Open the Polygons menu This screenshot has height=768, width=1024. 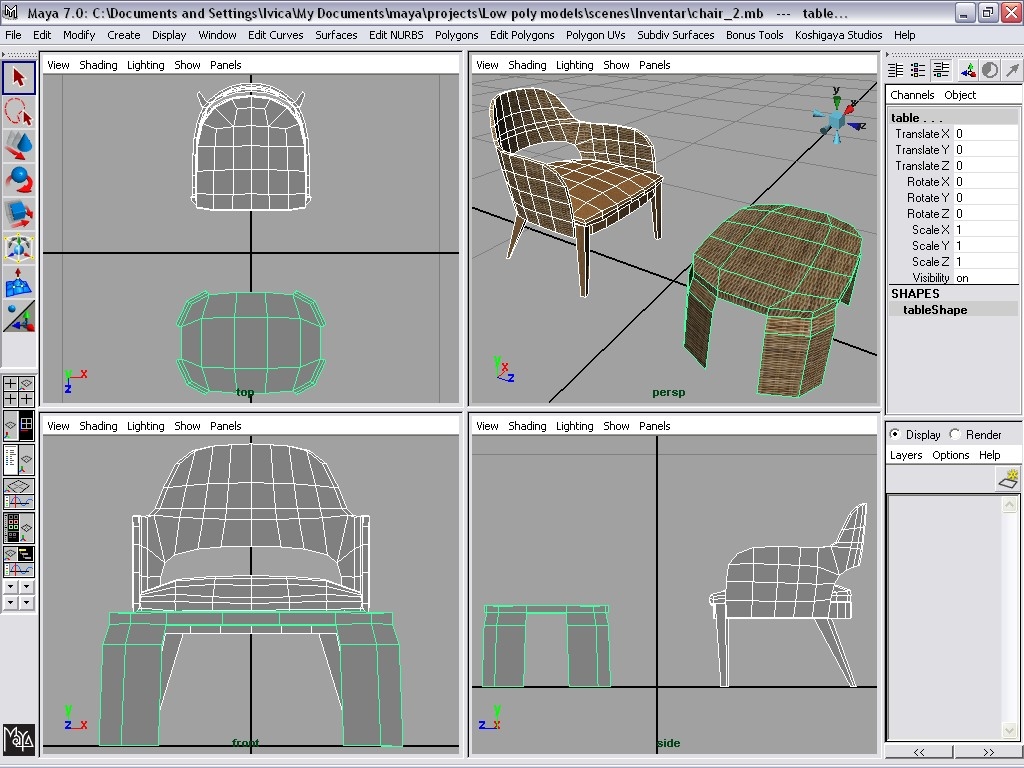[456, 35]
